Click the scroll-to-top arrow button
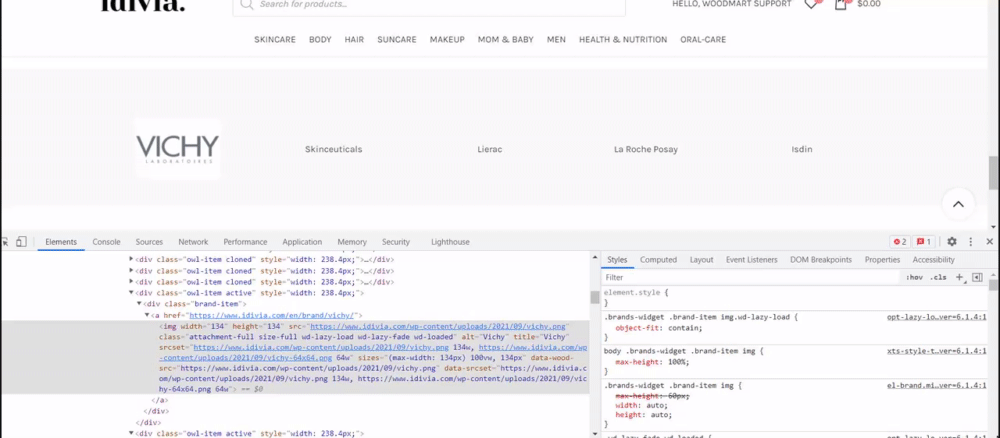 958,205
